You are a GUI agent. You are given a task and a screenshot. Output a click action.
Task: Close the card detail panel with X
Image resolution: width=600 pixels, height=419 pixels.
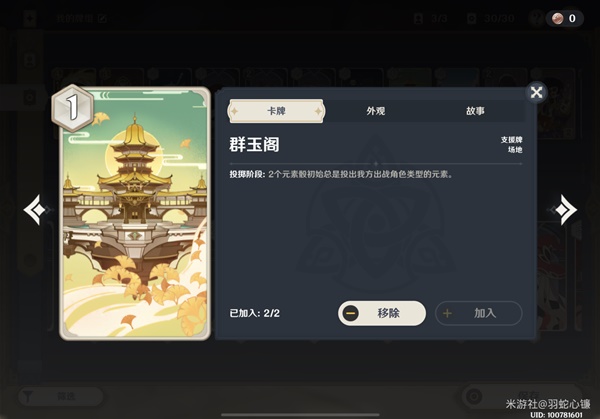pyautogui.click(x=536, y=92)
